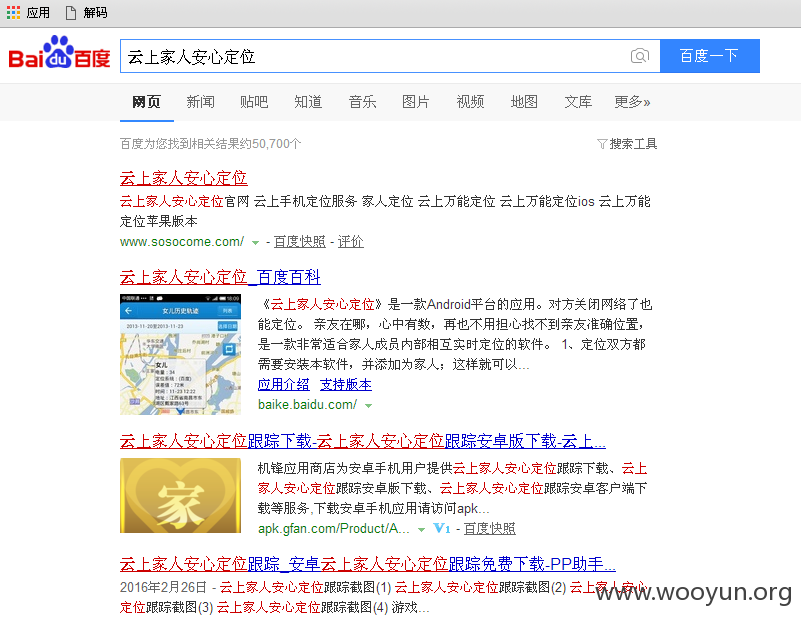The height and width of the screenshot is (621, 801).
Task: Open the 支持版本 sublink
Action: (x=346, y=385)
